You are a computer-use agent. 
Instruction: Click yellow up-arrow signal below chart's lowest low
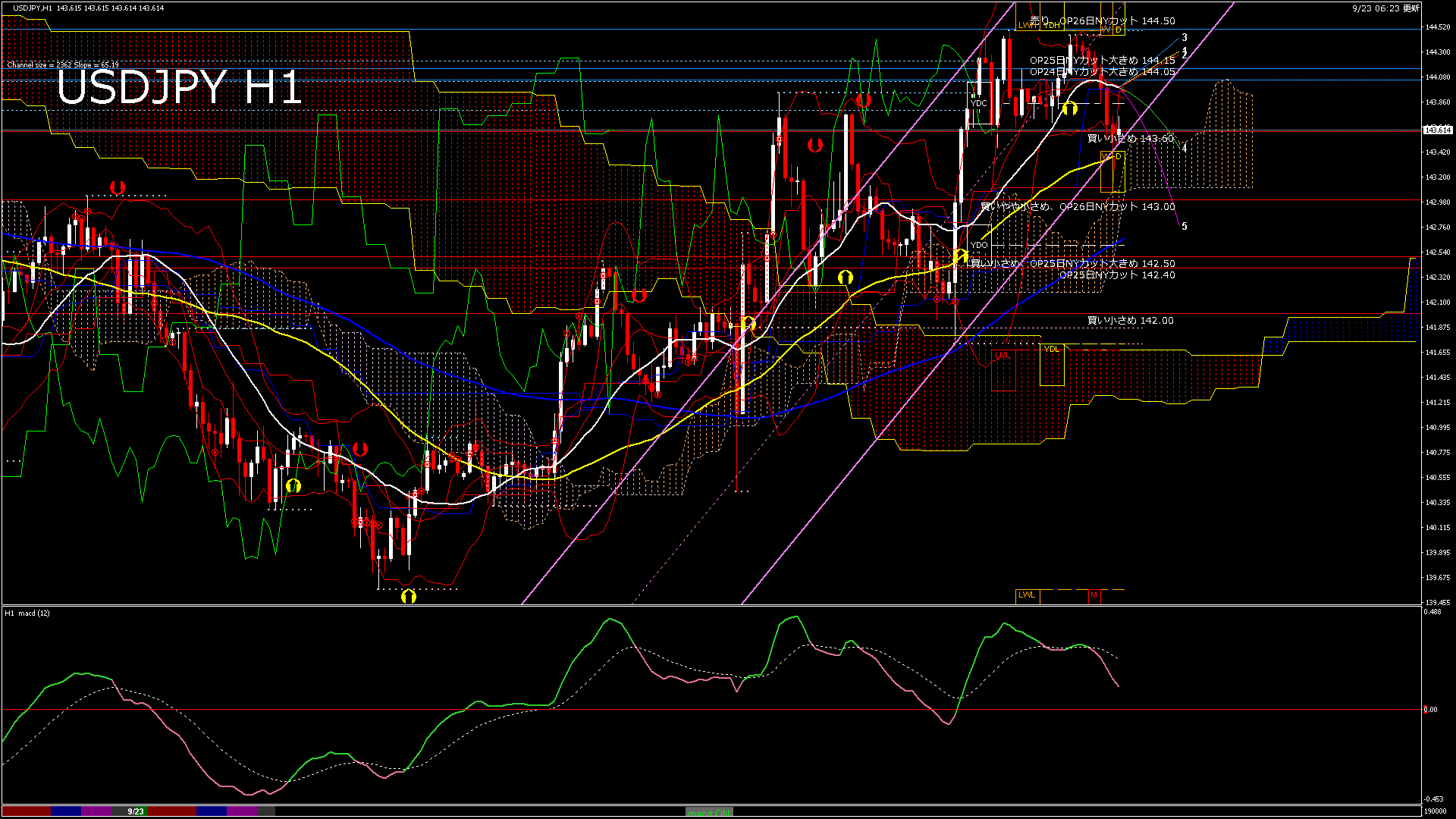click(x=408, y=596)
